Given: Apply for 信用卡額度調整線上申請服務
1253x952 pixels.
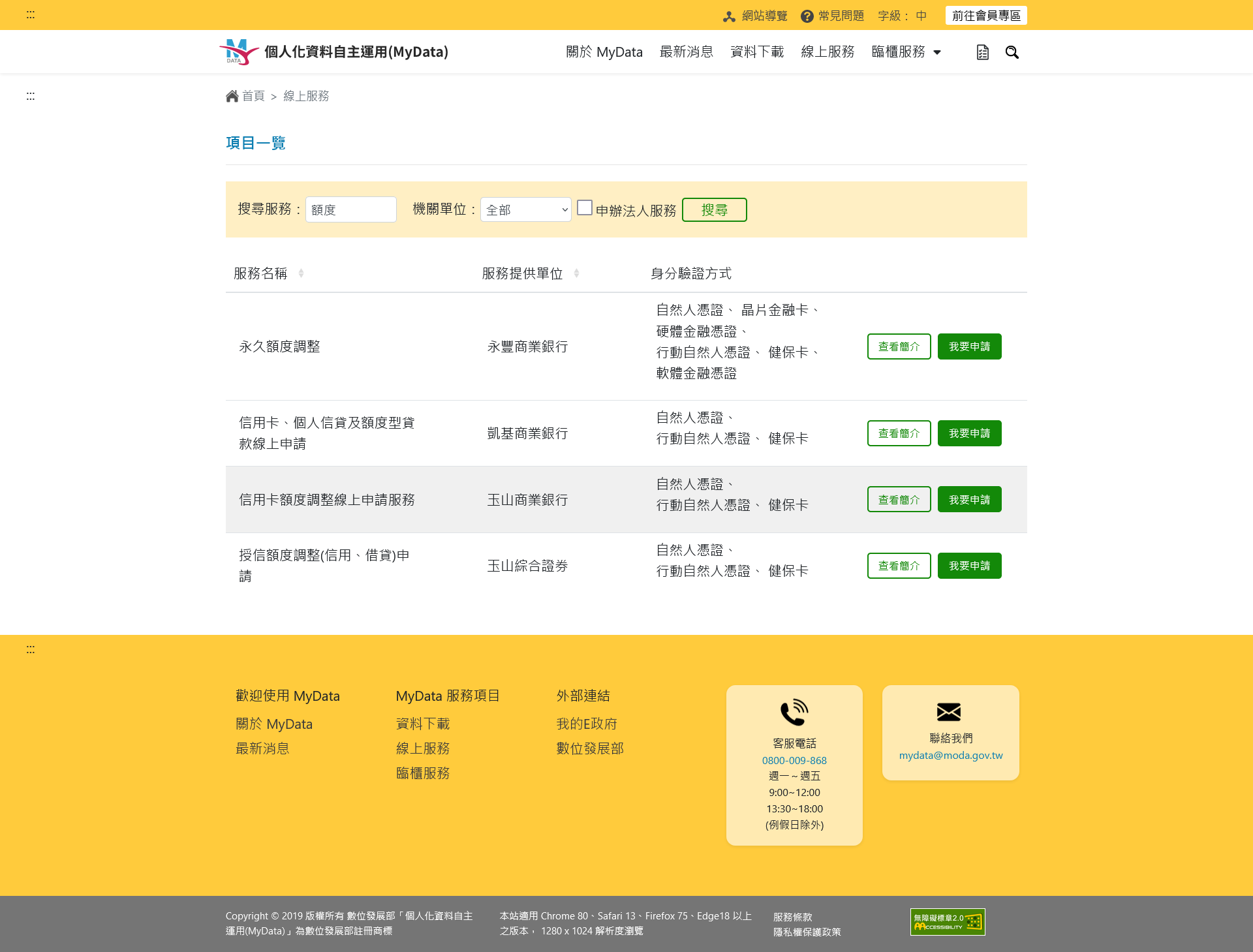Looking at the screenshot, I should (969, 499).
